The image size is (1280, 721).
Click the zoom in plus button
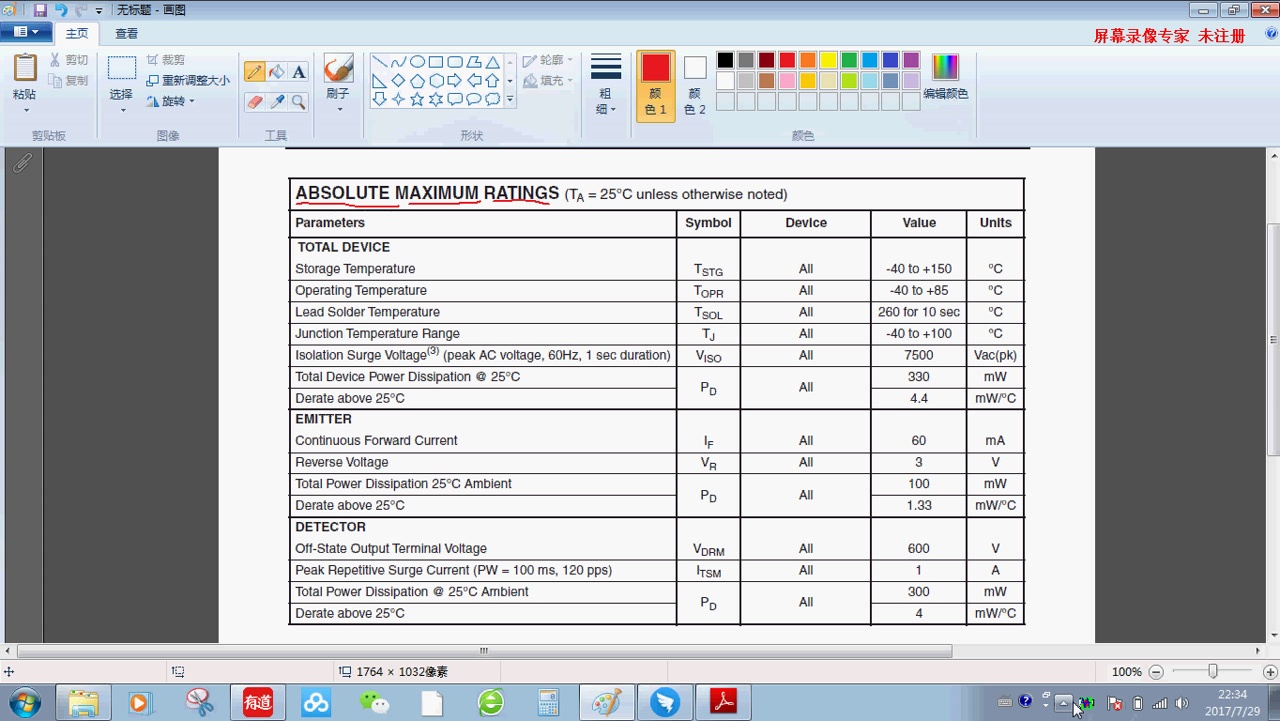coord(1270,672)
